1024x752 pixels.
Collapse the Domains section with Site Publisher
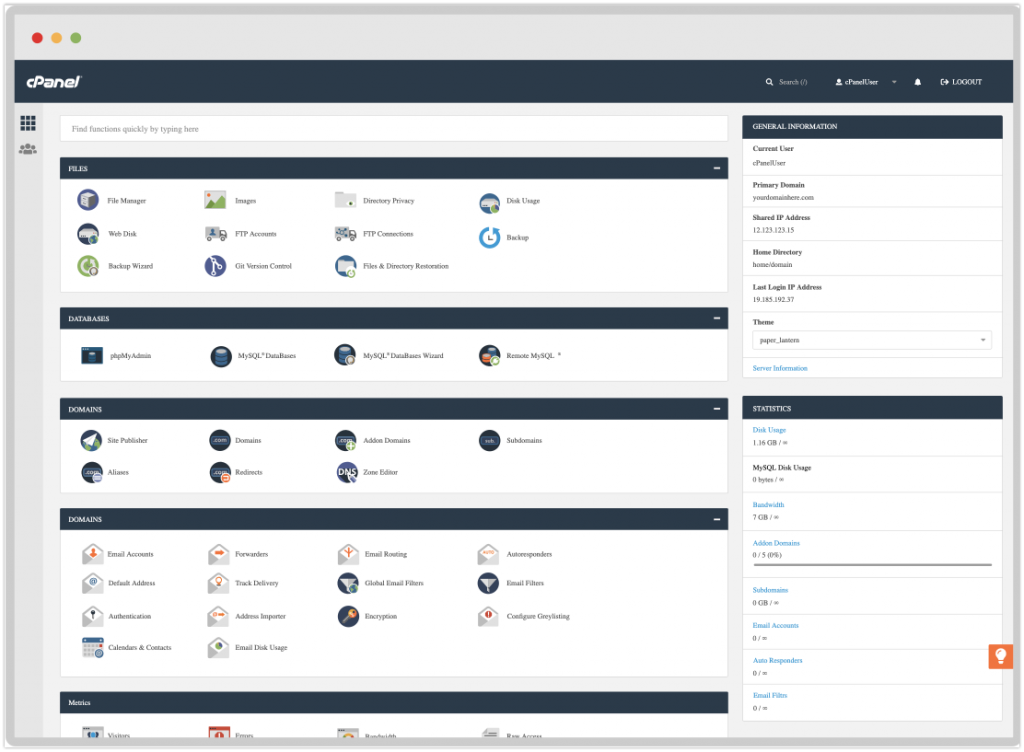click(716, 409)
